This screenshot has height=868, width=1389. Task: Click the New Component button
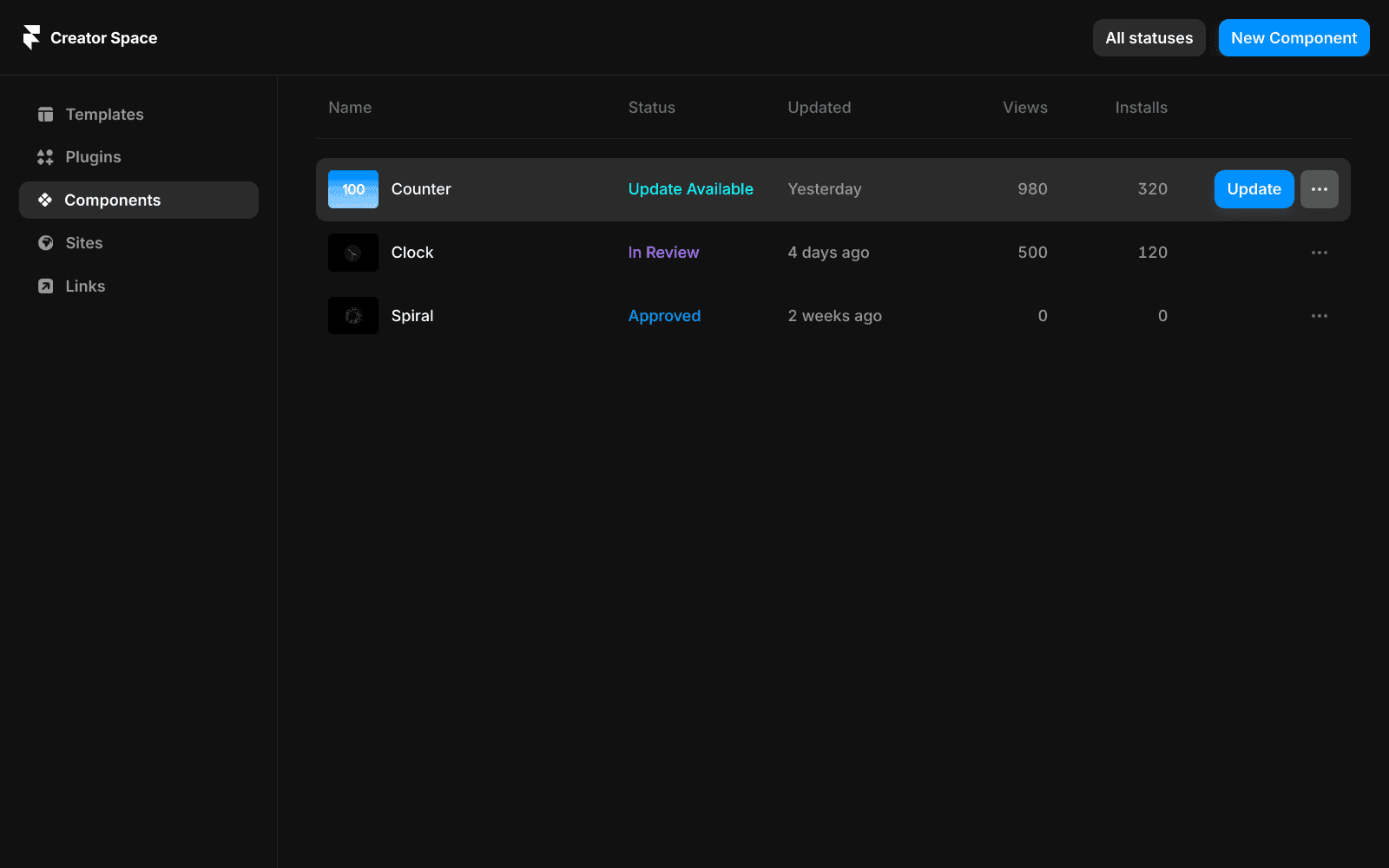tap(1293, 37)
